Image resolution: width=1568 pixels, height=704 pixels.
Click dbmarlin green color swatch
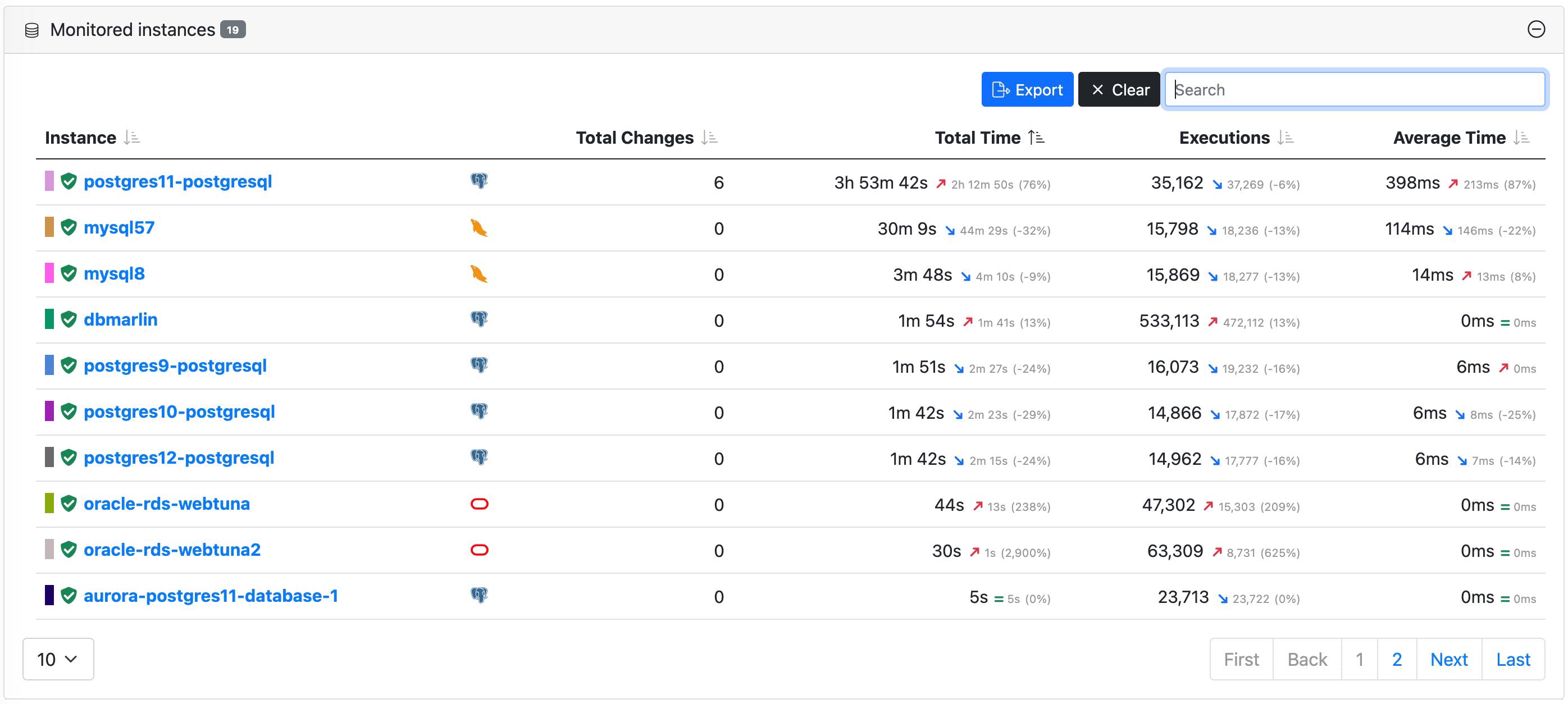(x=49, y=319)
